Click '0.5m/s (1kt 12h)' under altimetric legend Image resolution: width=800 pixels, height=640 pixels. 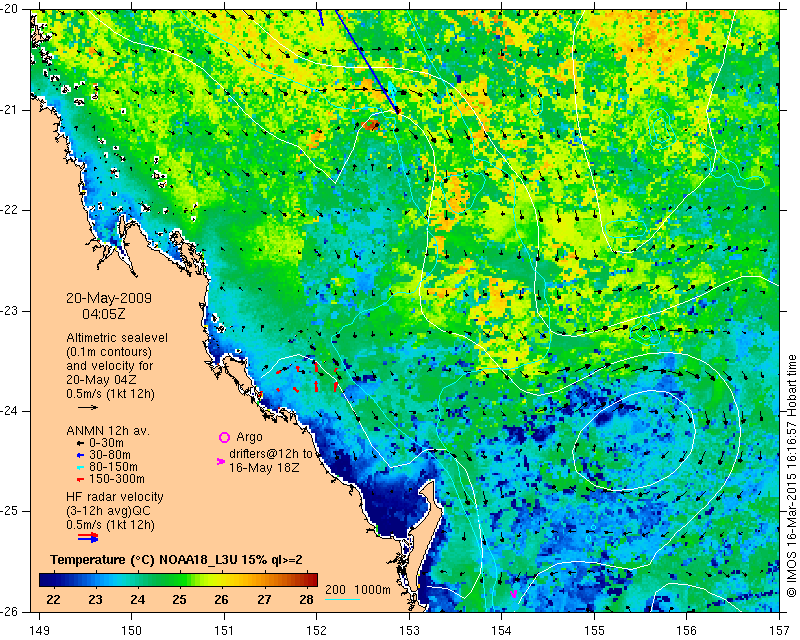(110, 394)
